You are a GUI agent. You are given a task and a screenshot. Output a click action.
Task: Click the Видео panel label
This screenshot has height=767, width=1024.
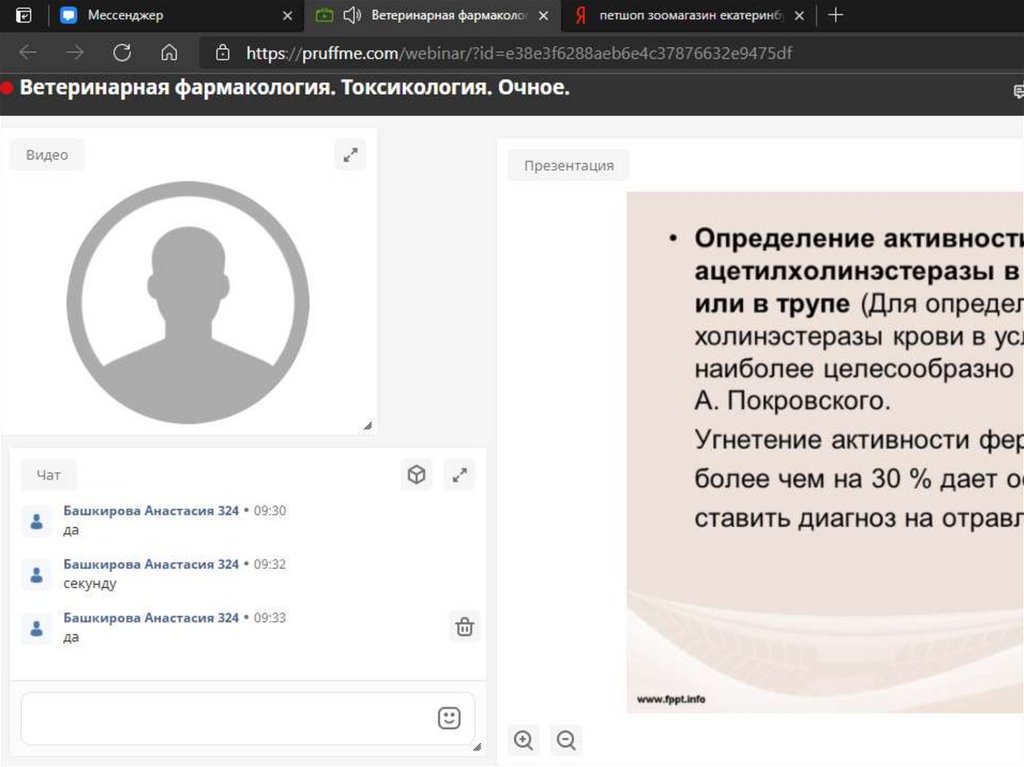pyautogui.click(x=47, y=155)
